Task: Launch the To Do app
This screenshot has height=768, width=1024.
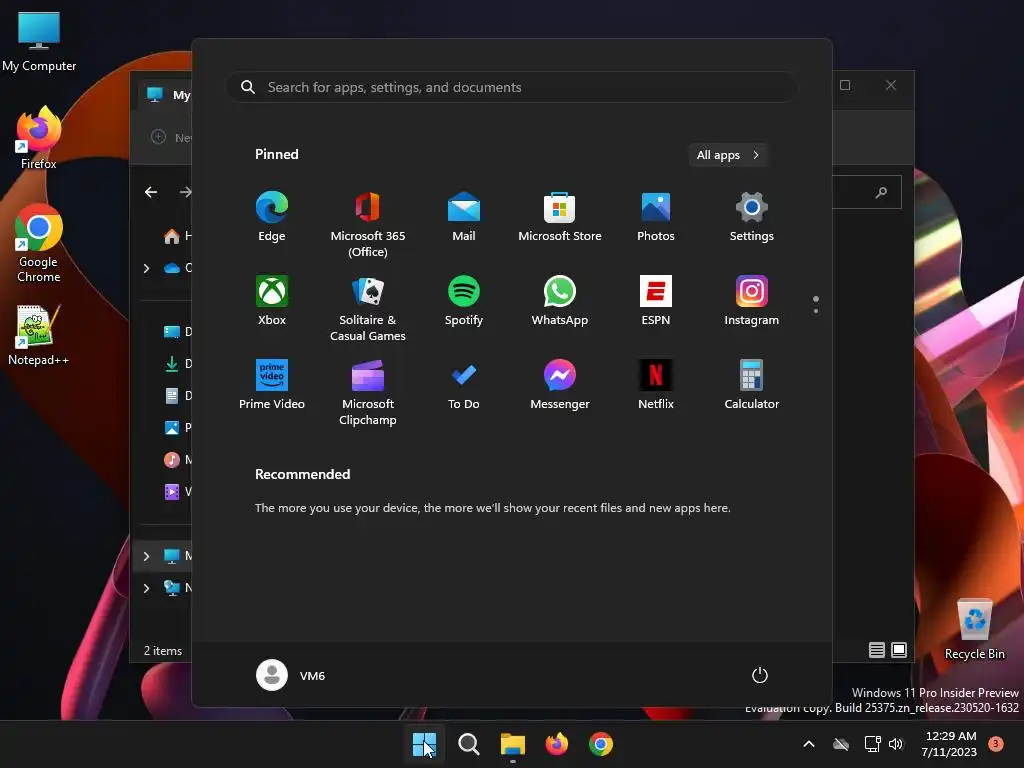Action: click(464, 385)
